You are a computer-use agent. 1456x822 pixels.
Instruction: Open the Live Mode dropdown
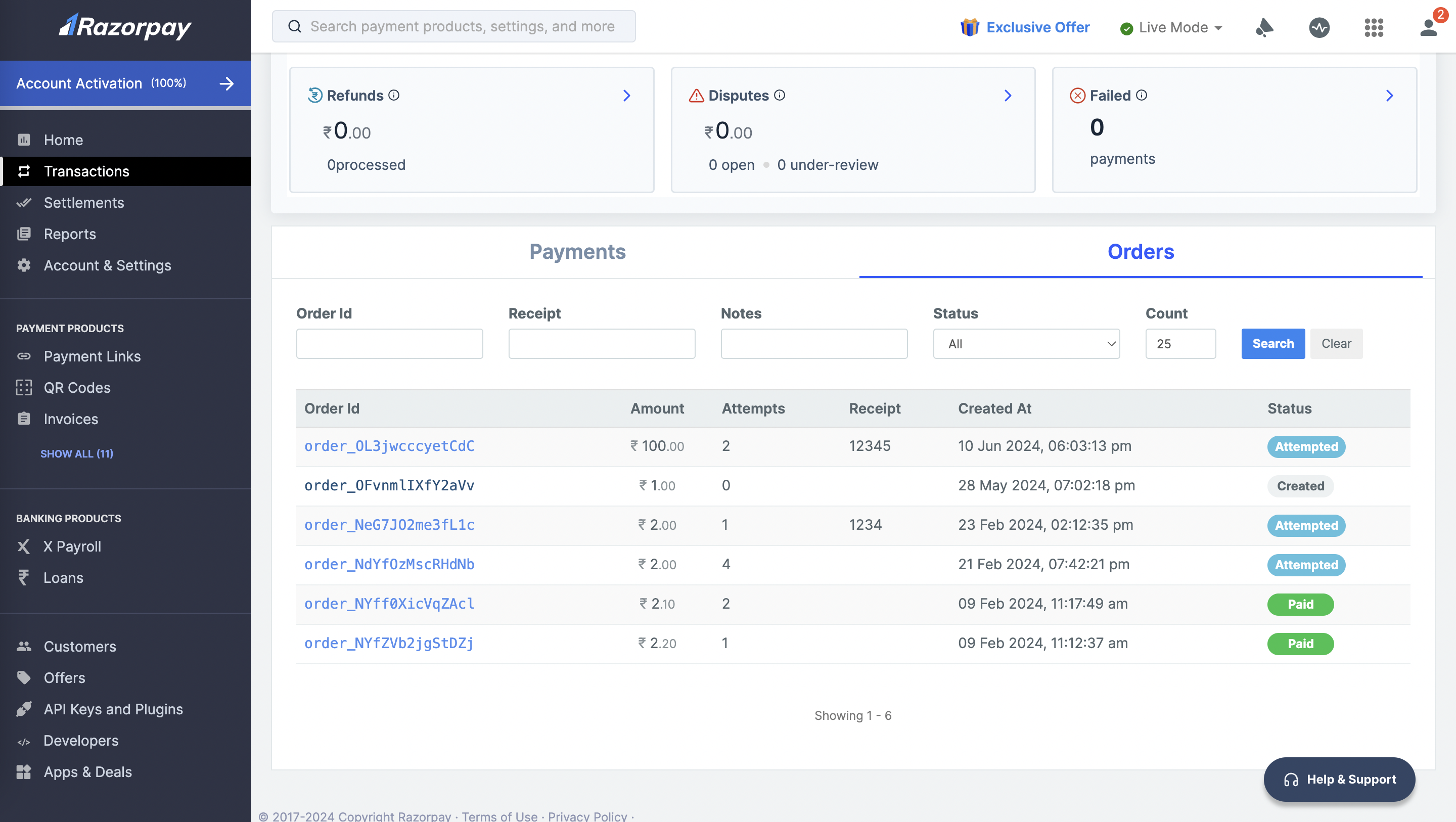coord(1172,27)
